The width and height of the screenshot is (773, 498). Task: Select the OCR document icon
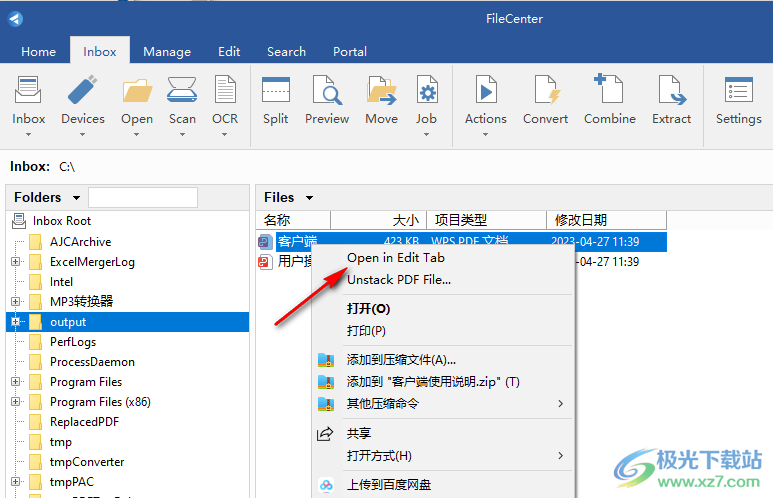225,90
